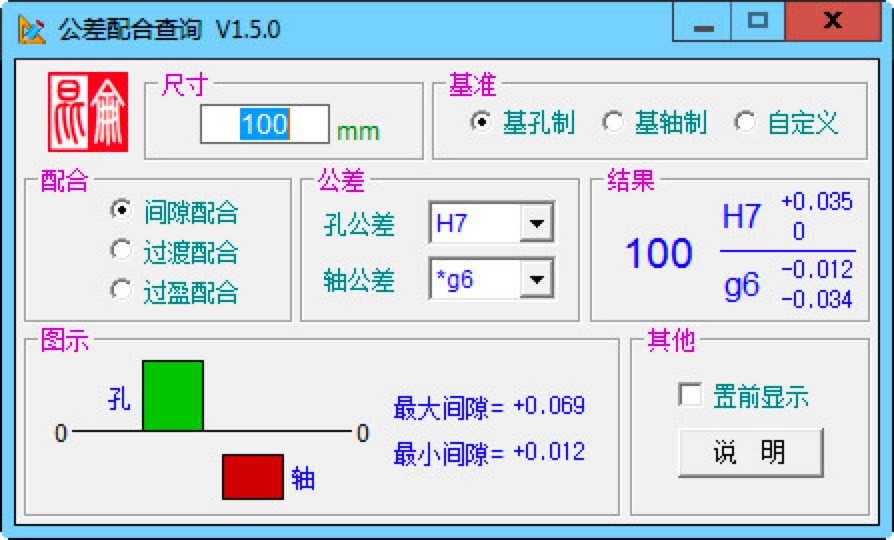Click the green hole tolerance bar

(173, 396)
